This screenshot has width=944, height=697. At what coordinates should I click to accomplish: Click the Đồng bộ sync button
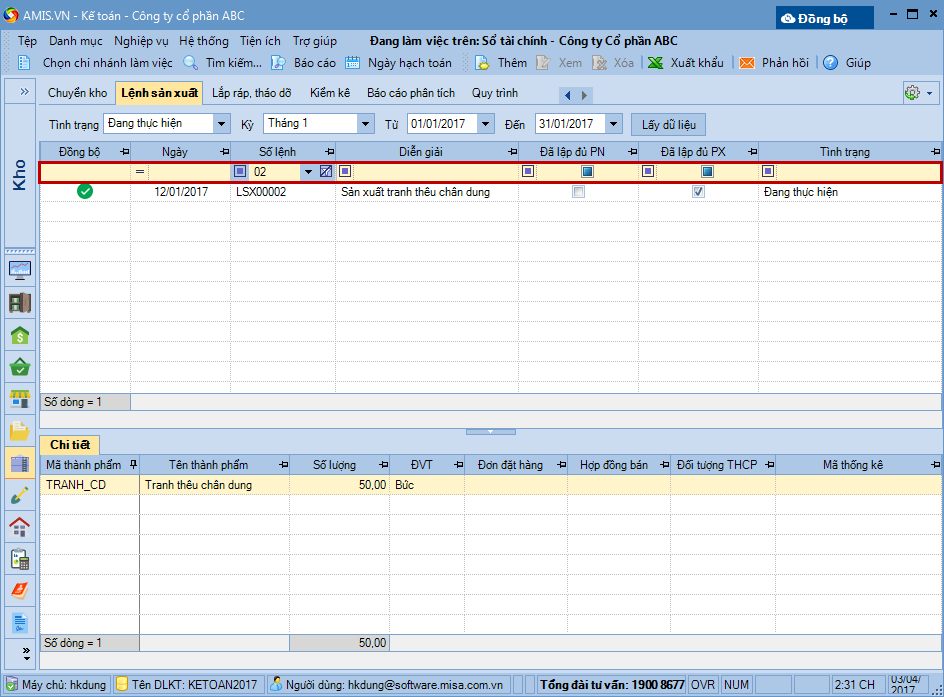click(824, 18)
